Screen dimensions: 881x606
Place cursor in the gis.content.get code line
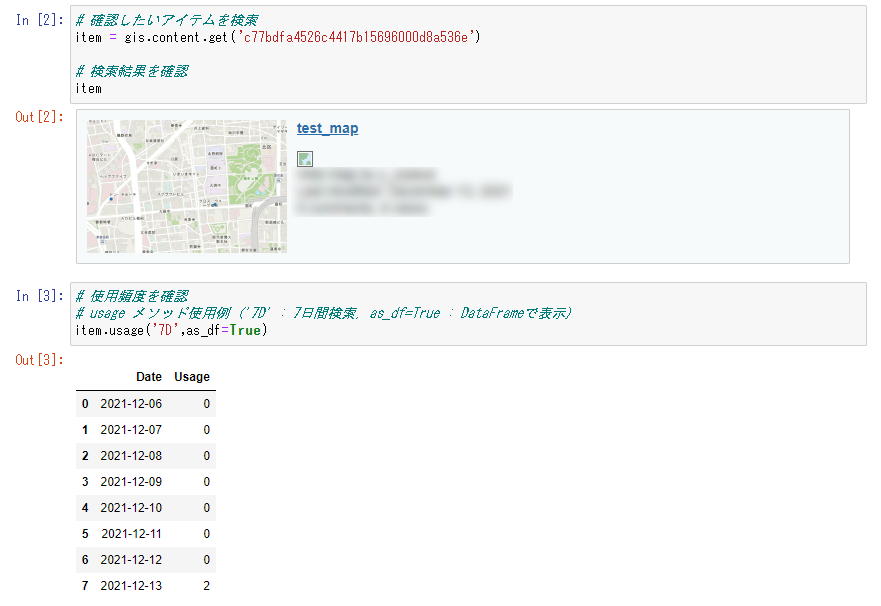278,37
